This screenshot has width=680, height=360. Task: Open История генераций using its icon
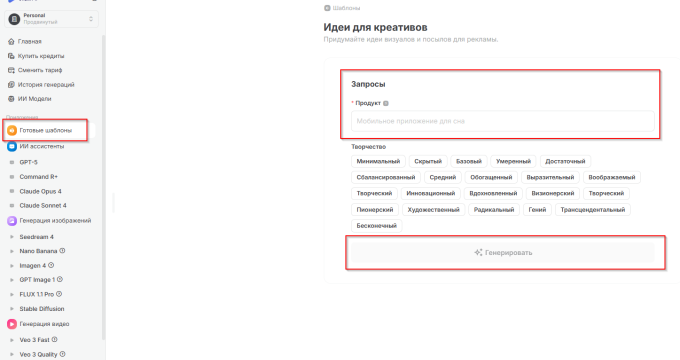point(11,85)
